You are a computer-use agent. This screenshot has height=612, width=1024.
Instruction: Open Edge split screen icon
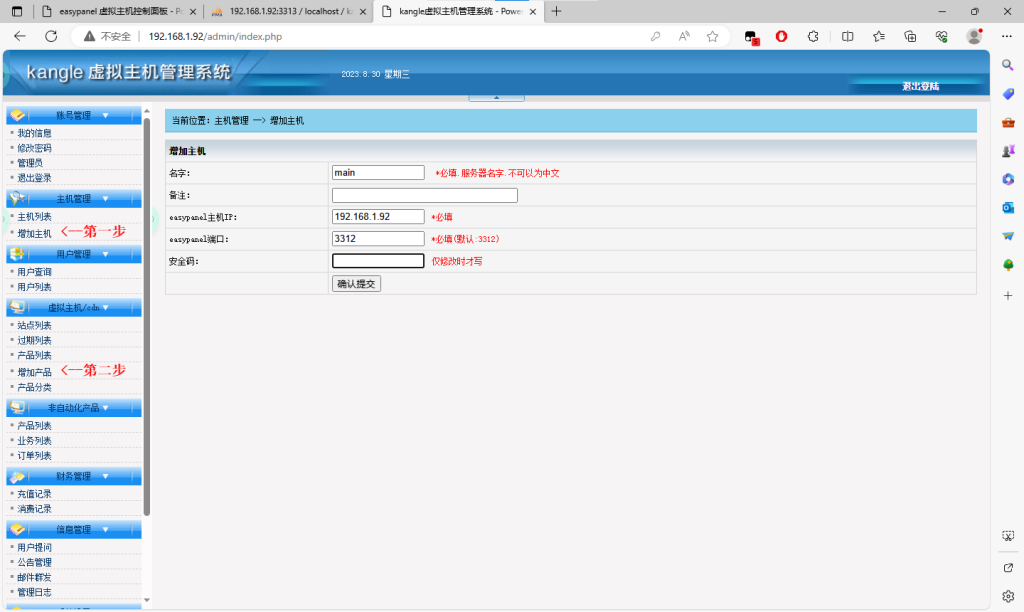847,36
